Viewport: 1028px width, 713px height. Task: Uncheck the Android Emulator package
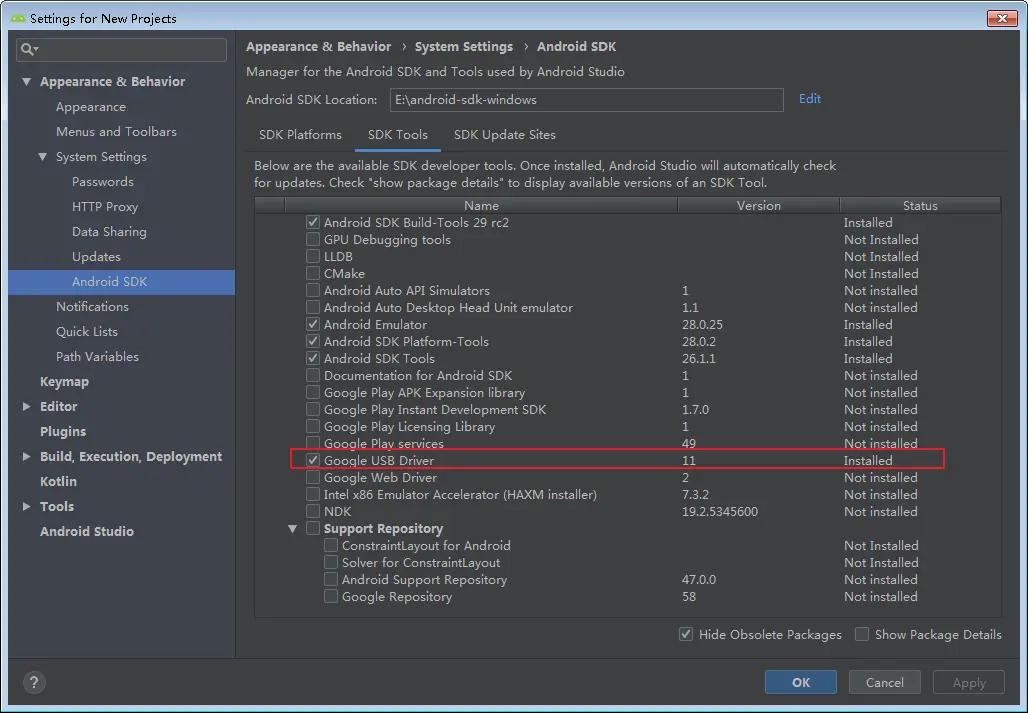click(313, 324)
